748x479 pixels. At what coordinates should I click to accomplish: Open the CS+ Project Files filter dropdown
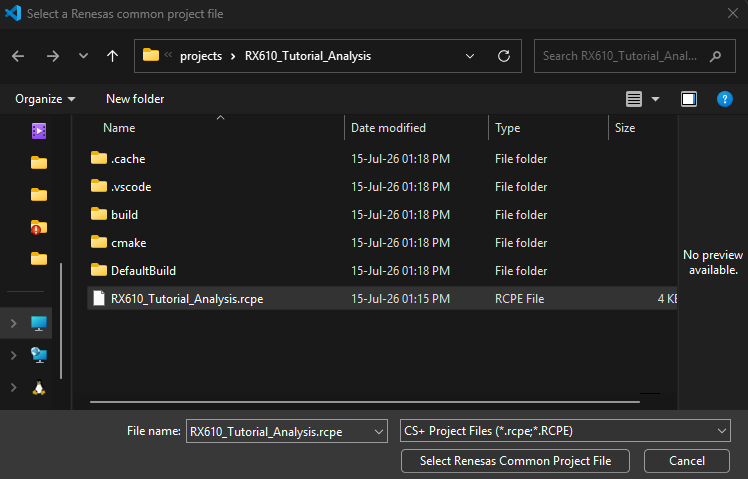pyautogui.click(x=565, y=431)
